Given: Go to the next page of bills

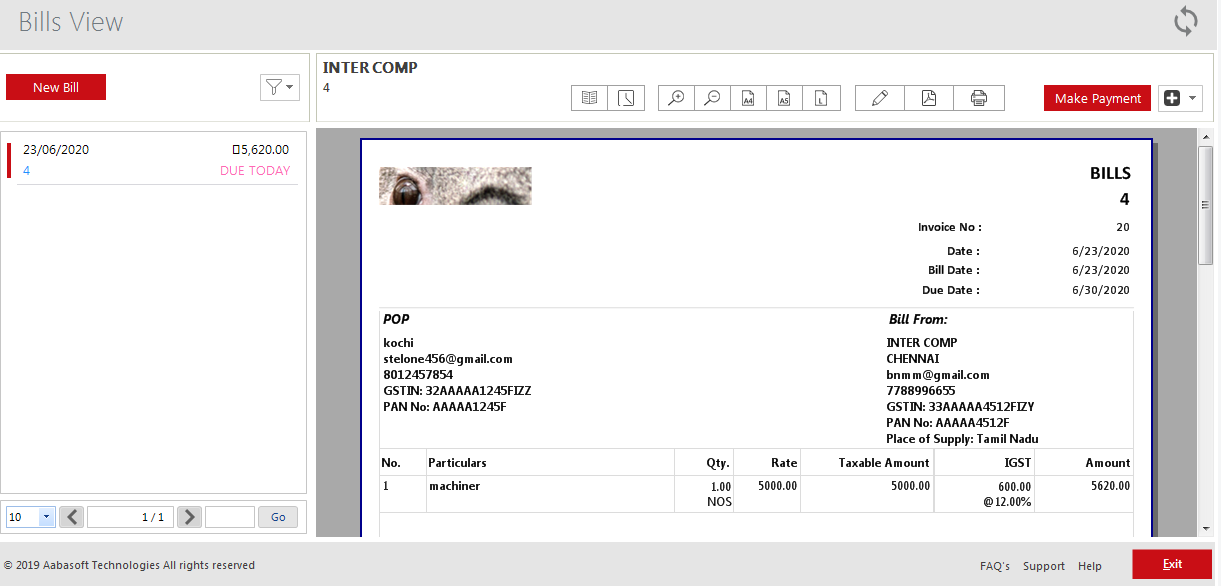Looking at the screenshot, I should (x=189, y=517).
